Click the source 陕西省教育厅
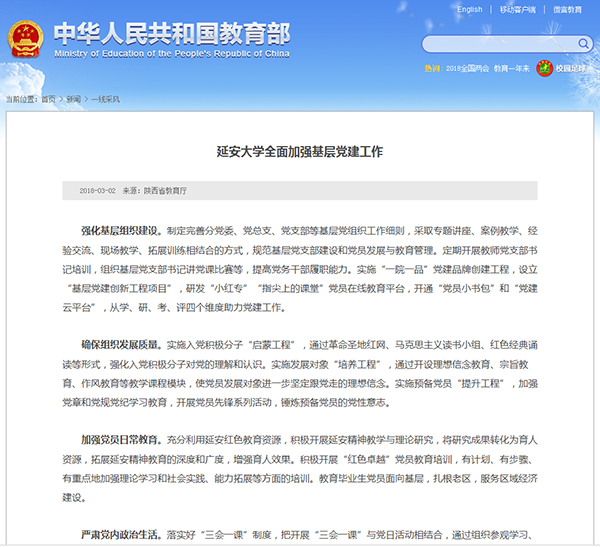Image resolution: width=600 pixels, height=547 pixels. [x=165, y=189]
